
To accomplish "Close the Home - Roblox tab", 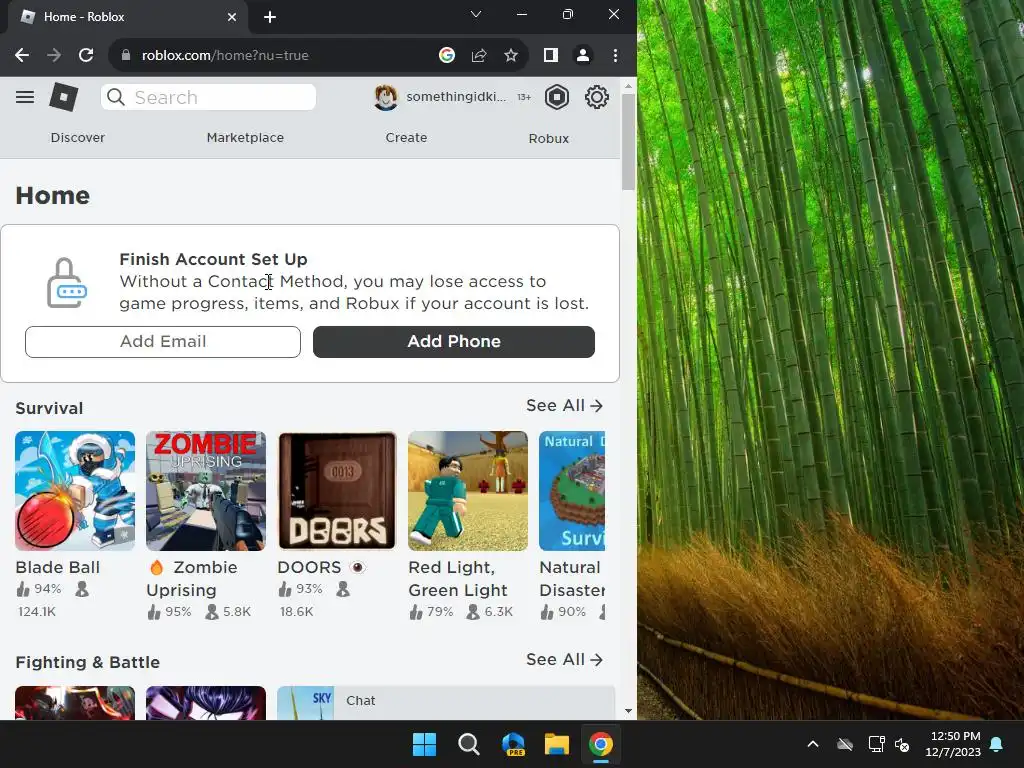I will click(232, 17).
